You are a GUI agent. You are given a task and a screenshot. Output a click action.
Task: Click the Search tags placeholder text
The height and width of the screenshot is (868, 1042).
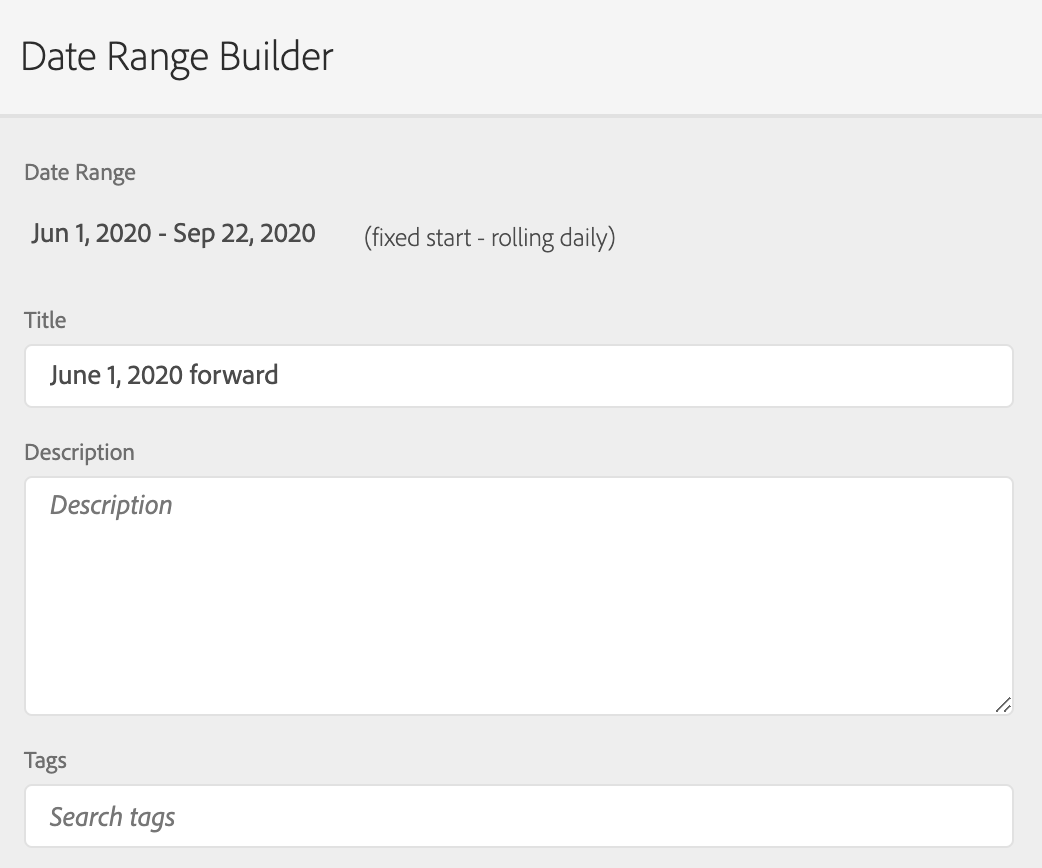(112, 817)
